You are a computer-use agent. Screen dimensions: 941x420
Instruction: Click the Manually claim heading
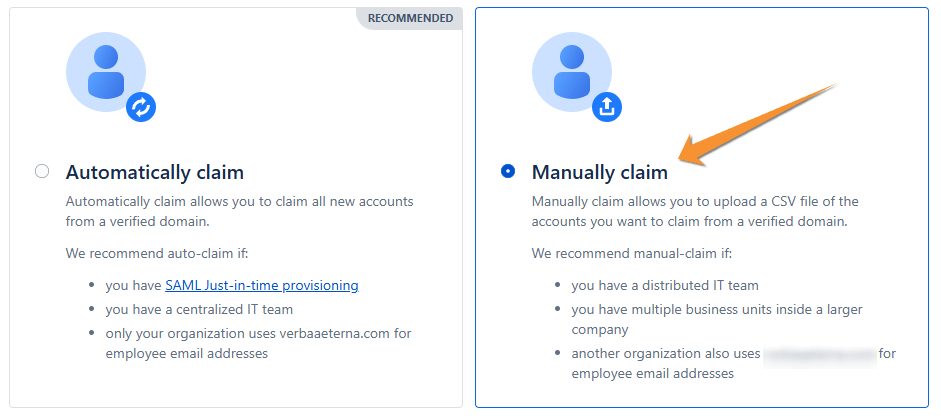point(600,172)
